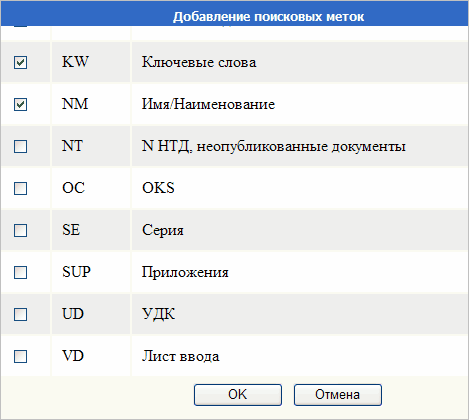Click N НТД, неопубликованные документы text
This screenshot has height=420, width=469.
(274, 146)
